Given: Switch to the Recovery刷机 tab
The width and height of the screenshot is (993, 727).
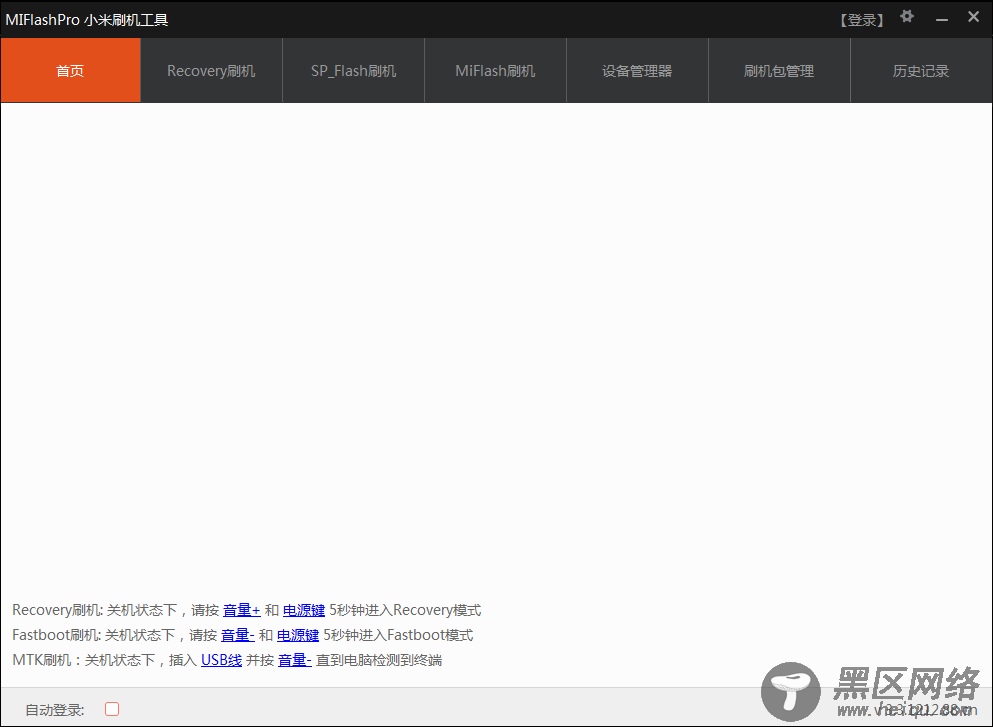Looking at the screenshot, I should coord(212,70).
